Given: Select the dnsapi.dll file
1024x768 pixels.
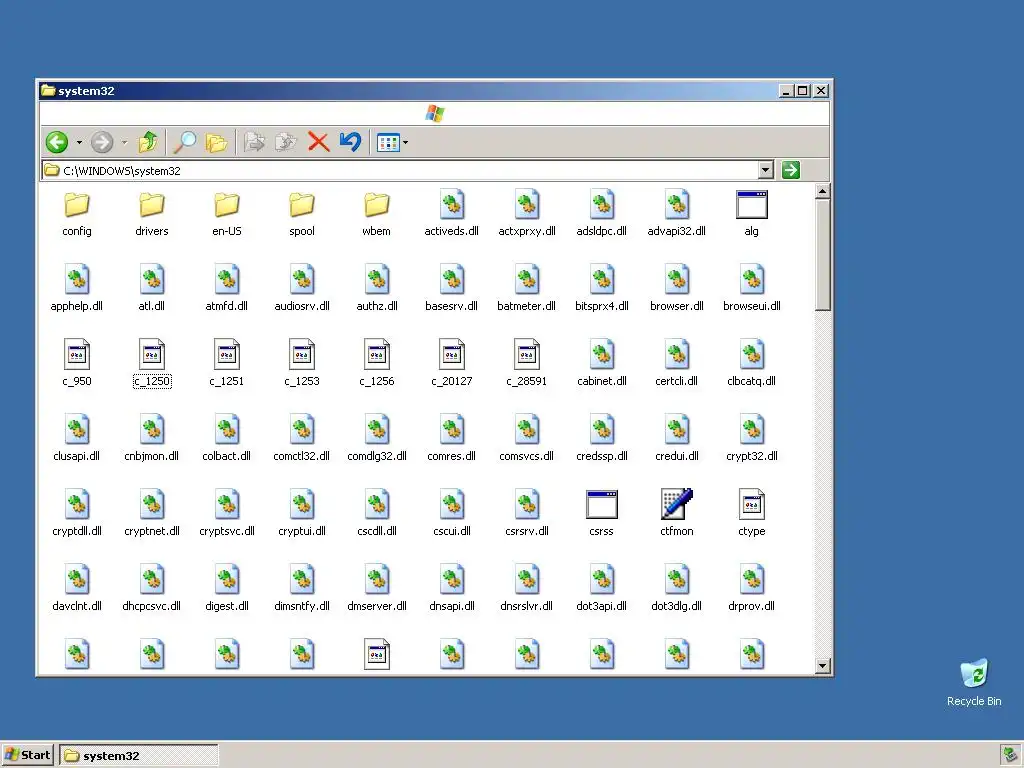Looking at the screenshot, I should (x=451, y=589).
